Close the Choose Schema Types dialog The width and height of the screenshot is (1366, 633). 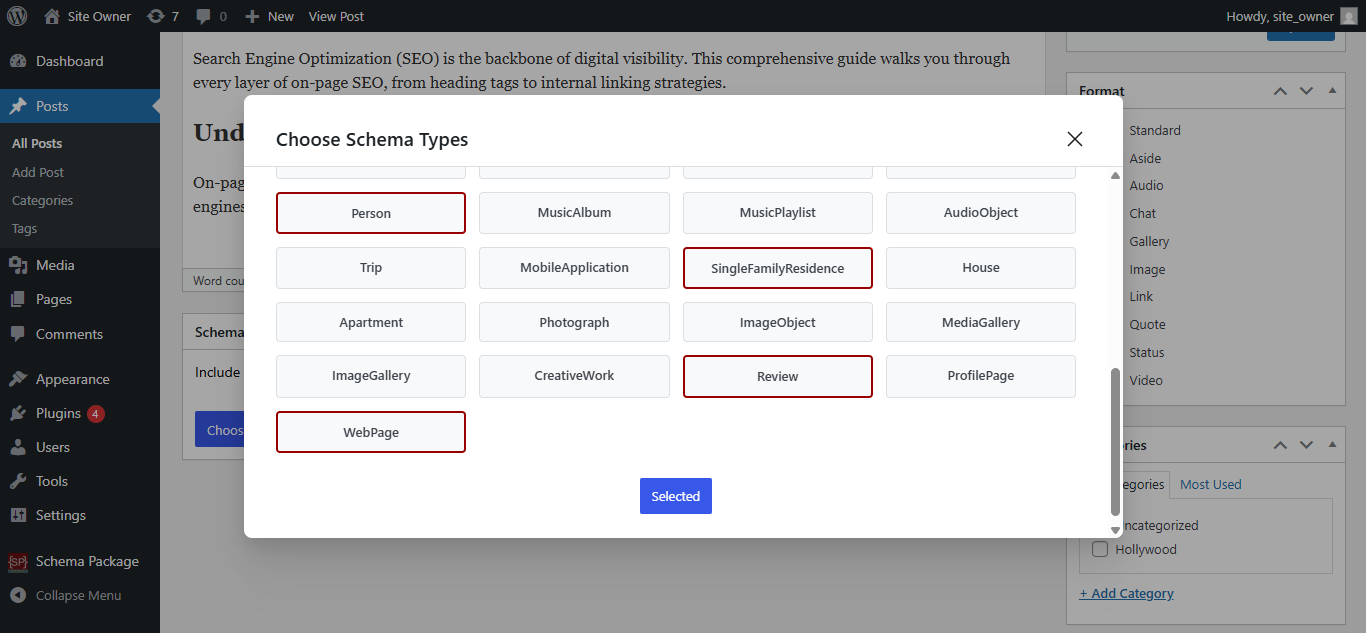[1075, 139]
